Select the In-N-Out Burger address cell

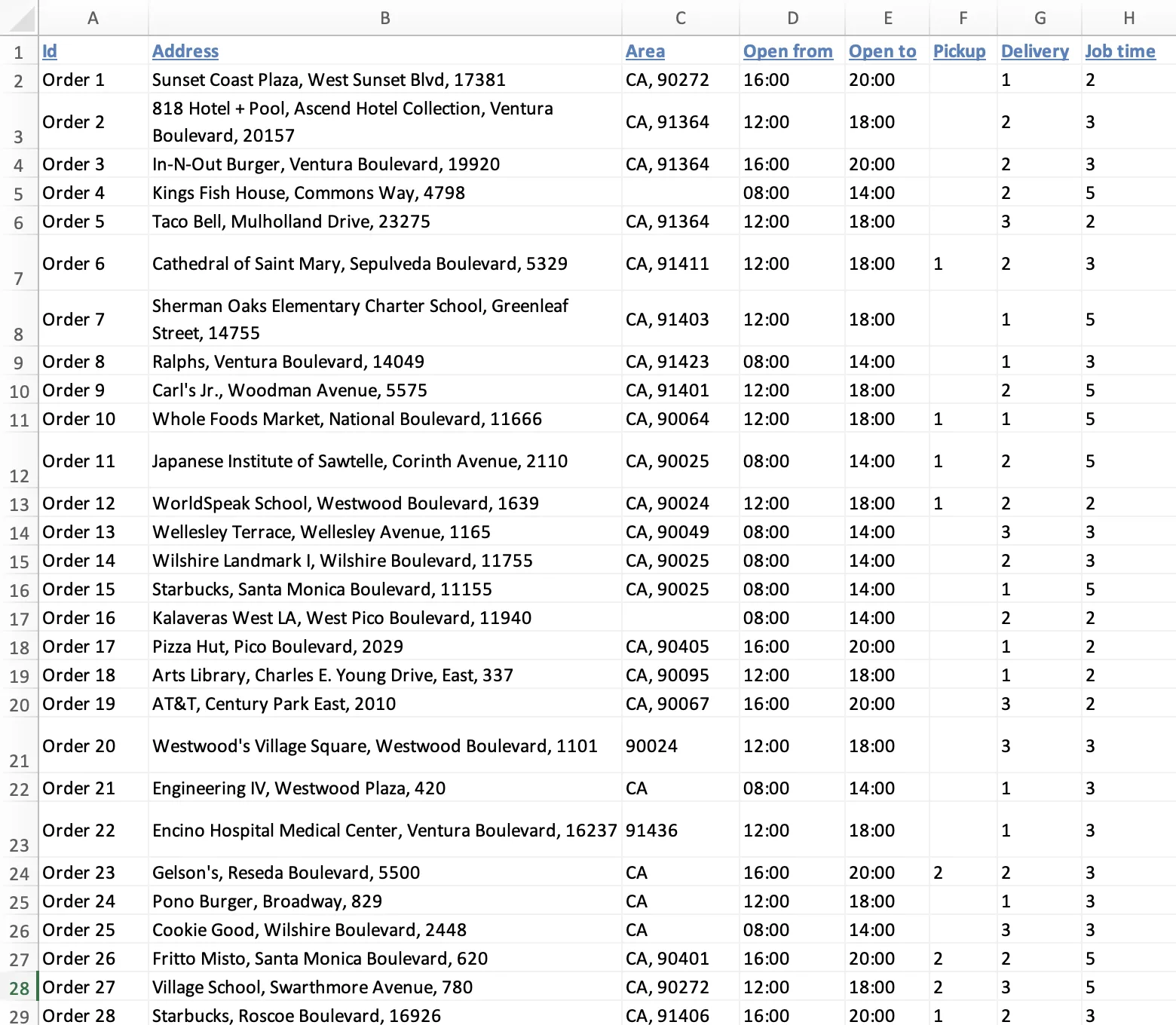[384, 164]
